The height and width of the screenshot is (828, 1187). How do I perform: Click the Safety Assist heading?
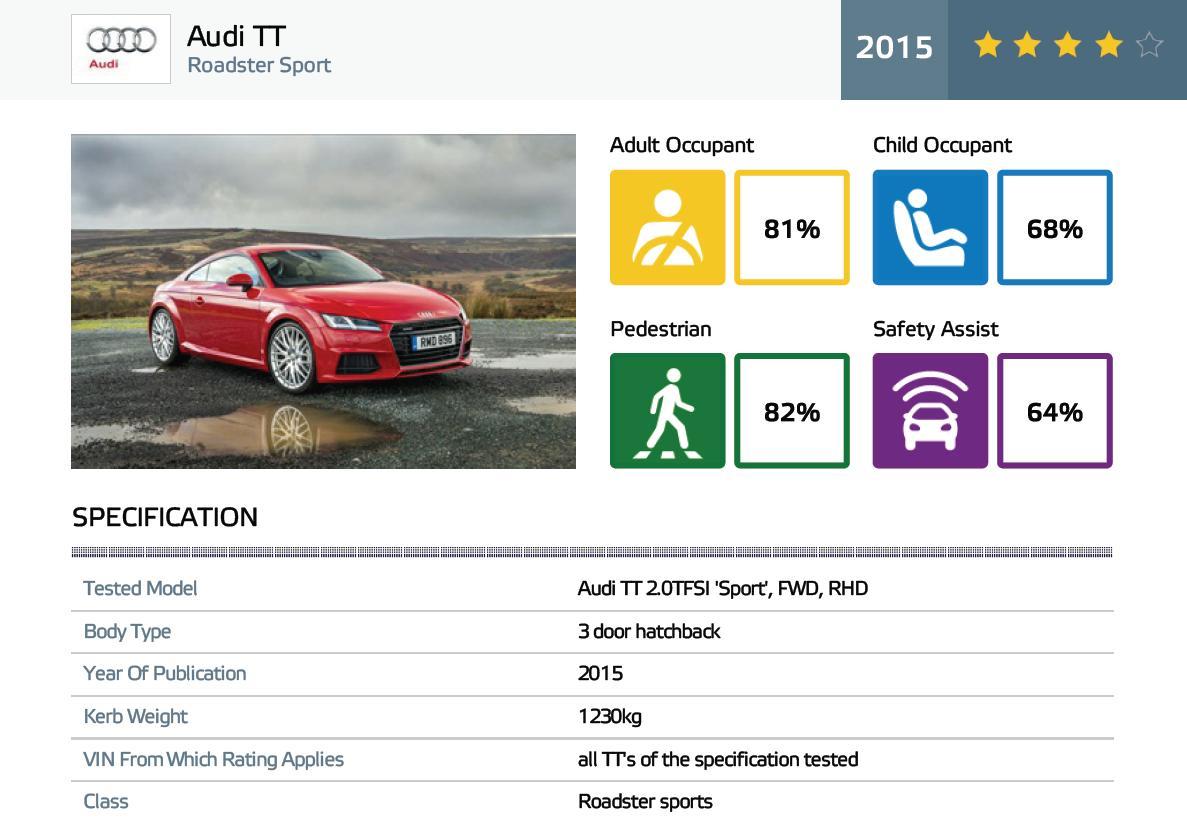(x=936, y=329)
